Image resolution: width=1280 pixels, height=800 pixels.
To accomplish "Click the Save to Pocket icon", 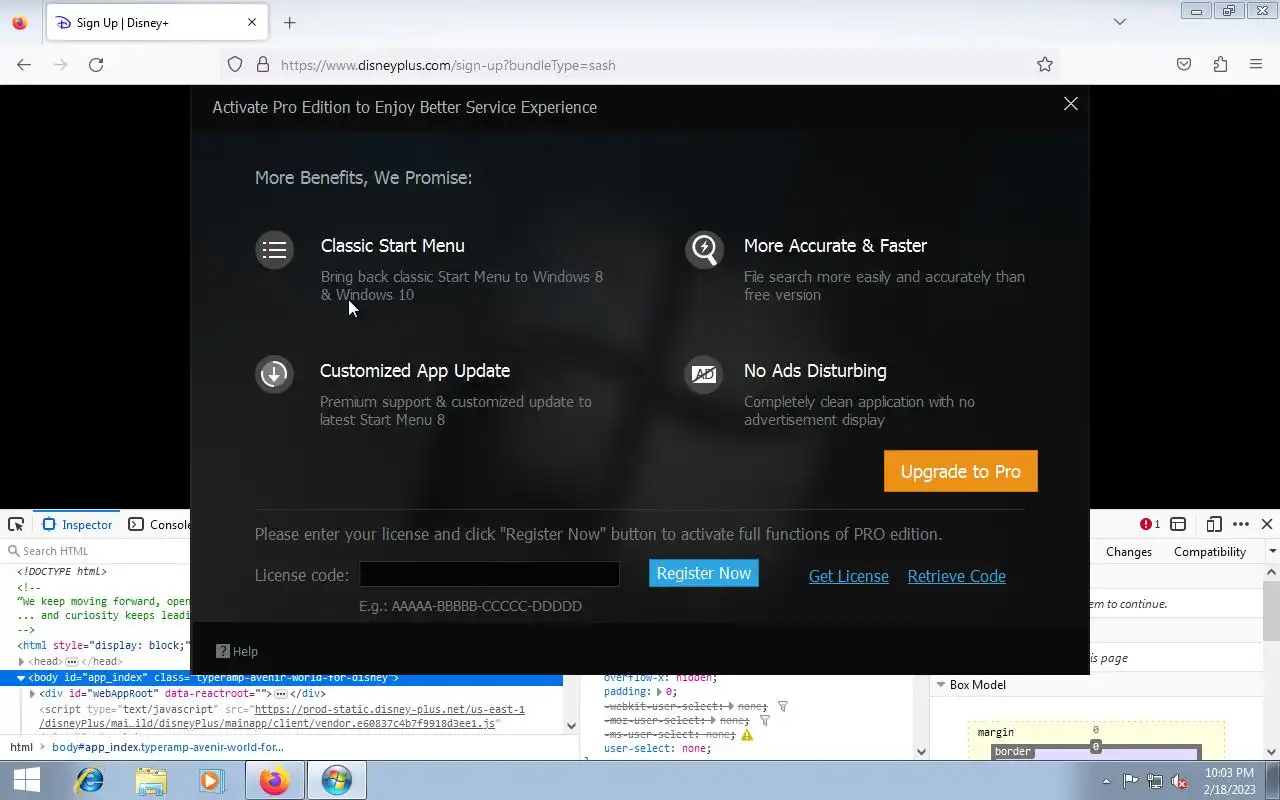I will pos(1184,65).
